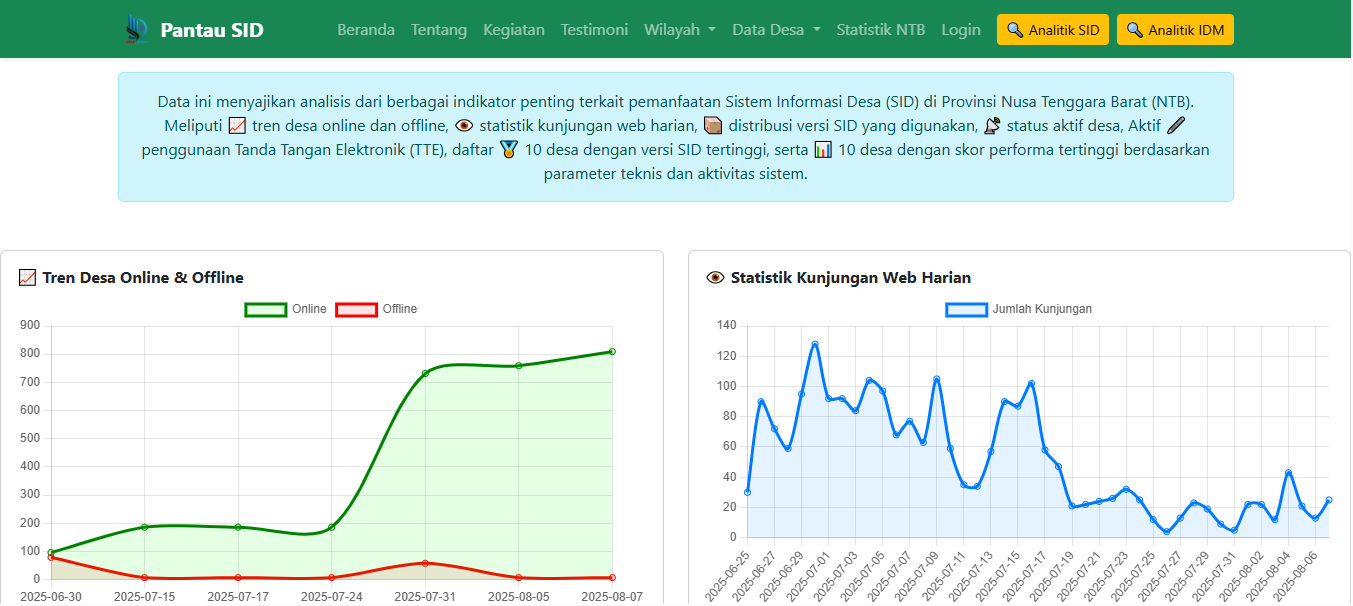Click the eye icon beside Statistik Kunjungan title
Viewport: 1353px width, 606px height.
715,278
